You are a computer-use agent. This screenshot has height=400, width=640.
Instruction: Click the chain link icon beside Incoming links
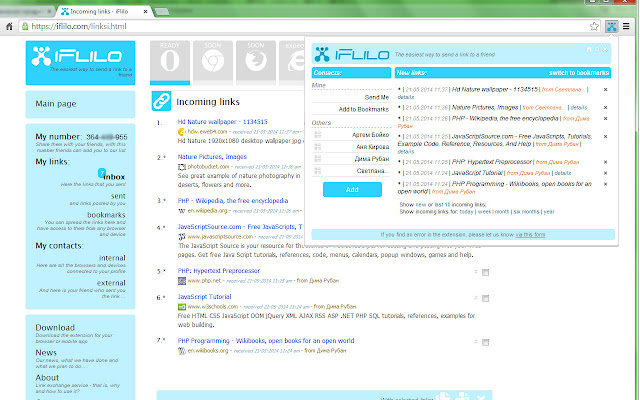tap(161, 101)
